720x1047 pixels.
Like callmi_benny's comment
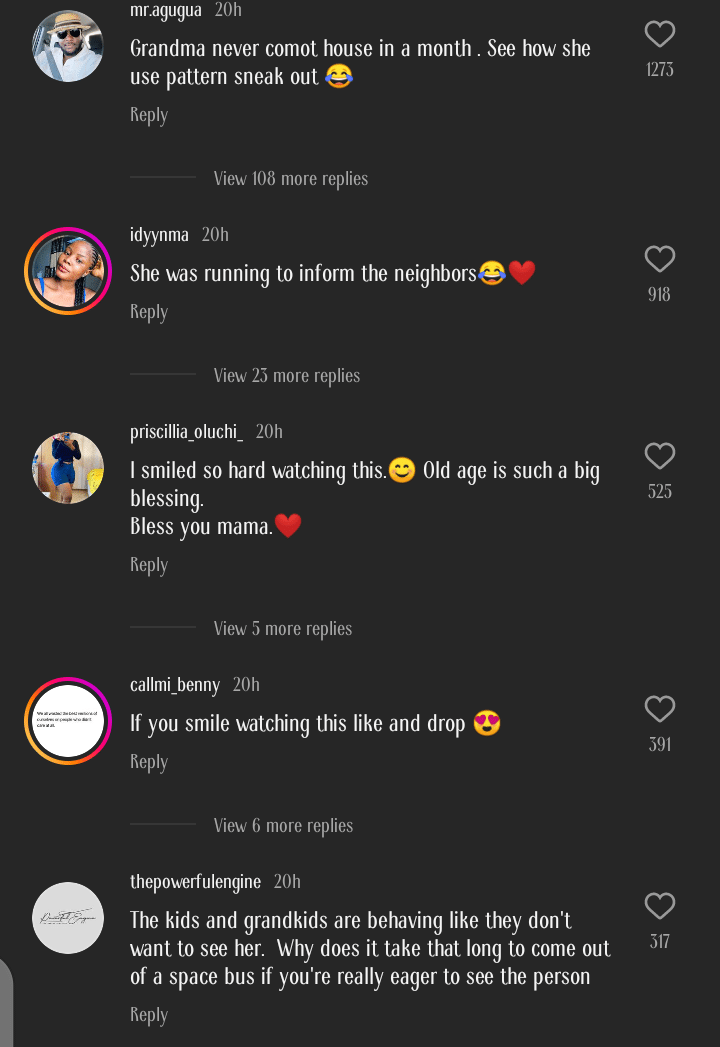(x=660, y=710)
